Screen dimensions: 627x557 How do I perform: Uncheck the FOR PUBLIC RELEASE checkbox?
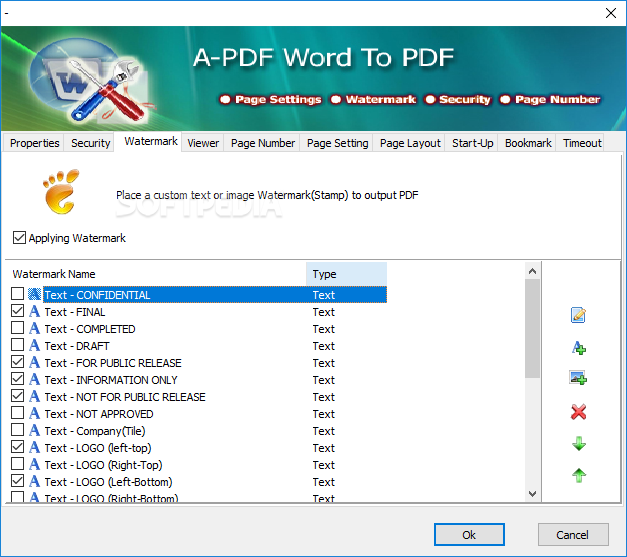18,362
